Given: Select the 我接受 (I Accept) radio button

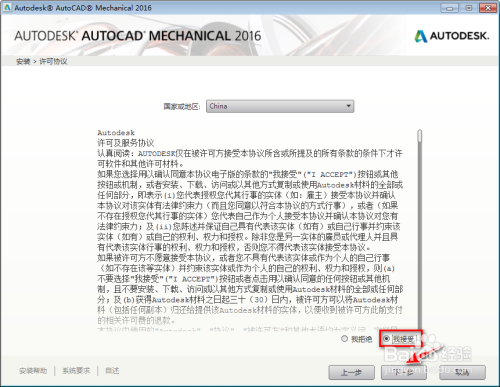Looking at the screenshot, I should 386,339.
